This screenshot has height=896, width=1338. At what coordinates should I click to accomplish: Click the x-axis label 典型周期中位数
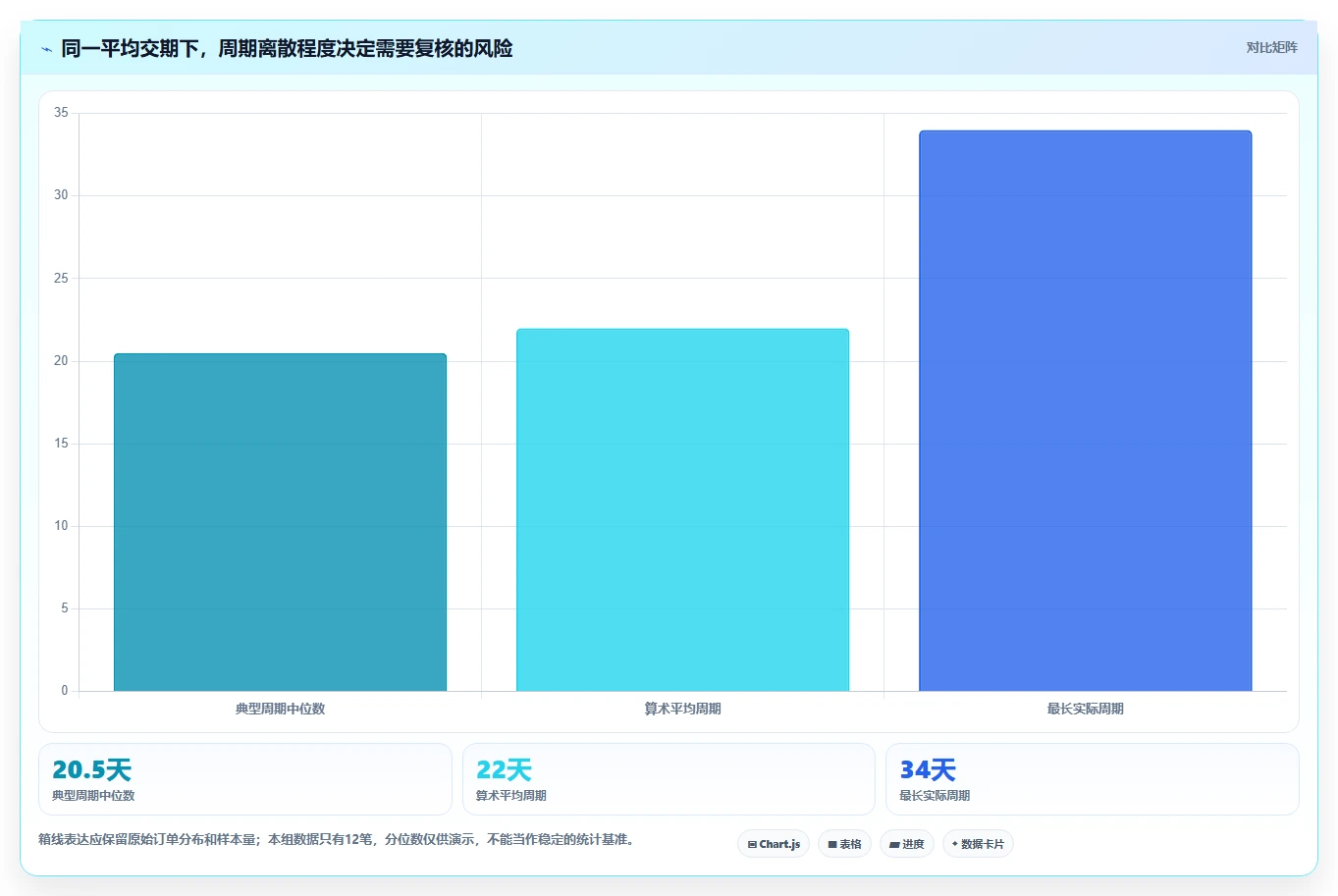[x=280, y=709]
